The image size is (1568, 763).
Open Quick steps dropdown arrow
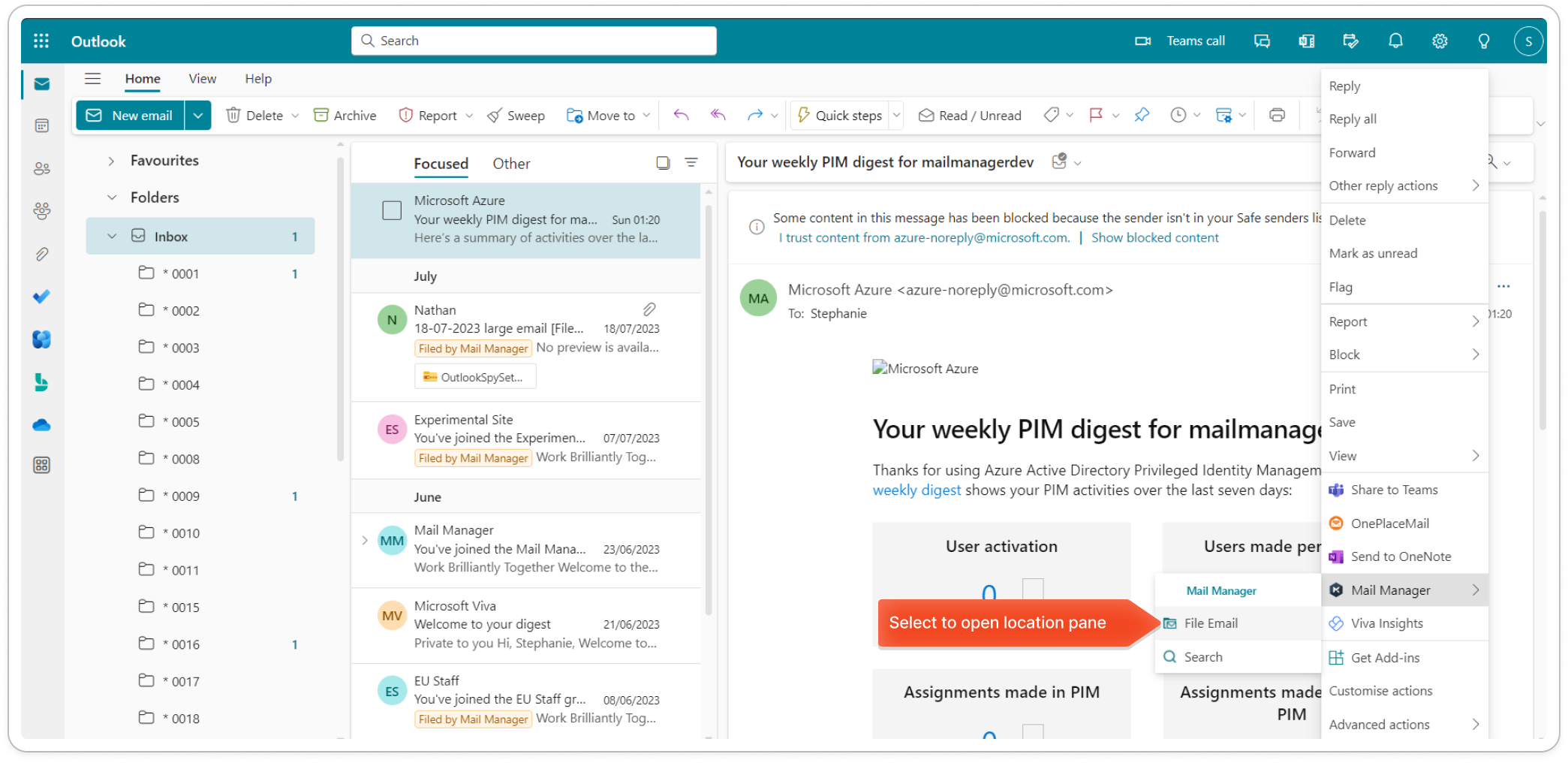click(x=896, y=115)
